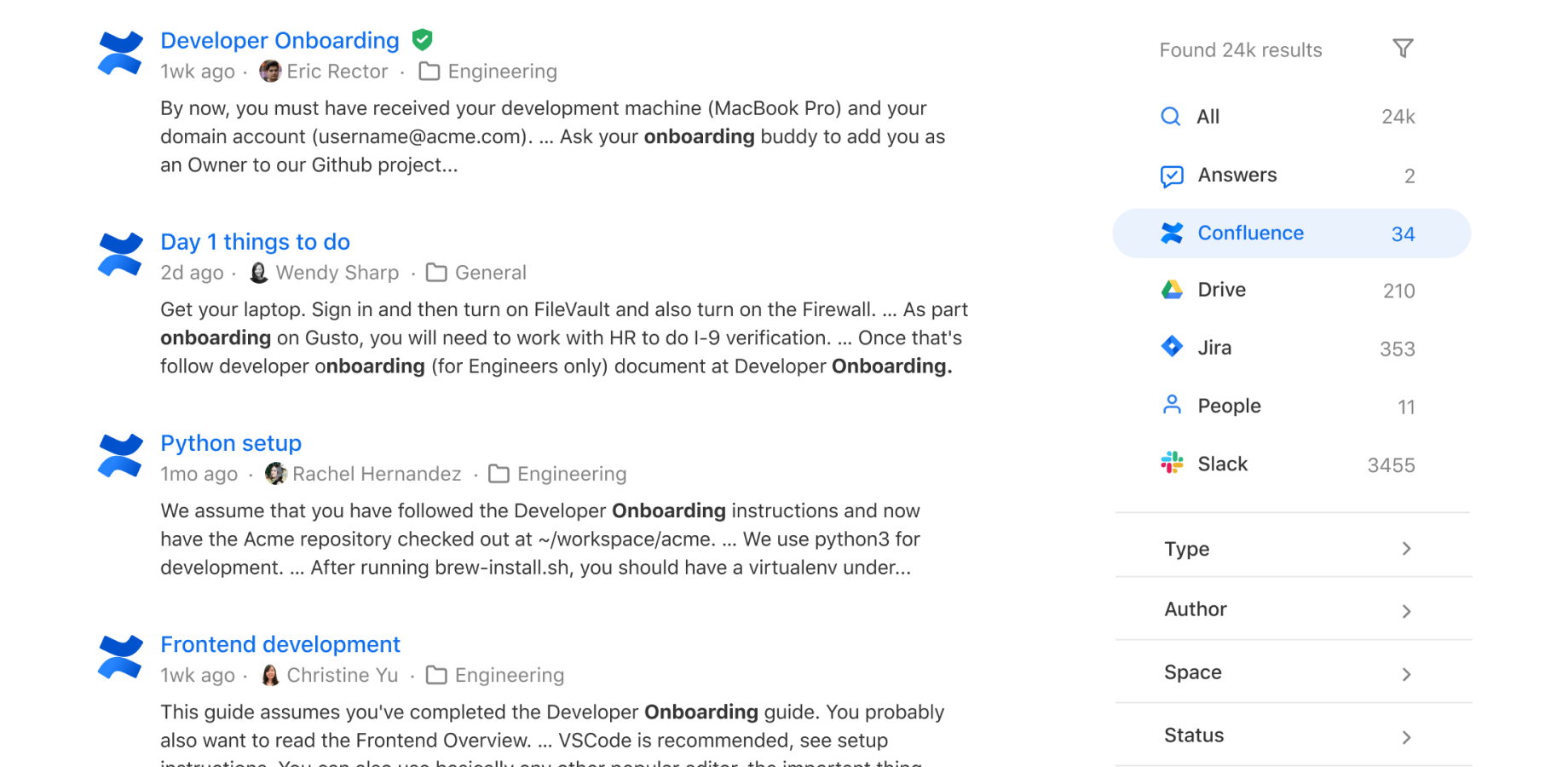Image resolution: width=1568 pixels, height=767 pixels.
Task: Click Rachel Hernandez's avatar
Action: [x=275, y=474]
